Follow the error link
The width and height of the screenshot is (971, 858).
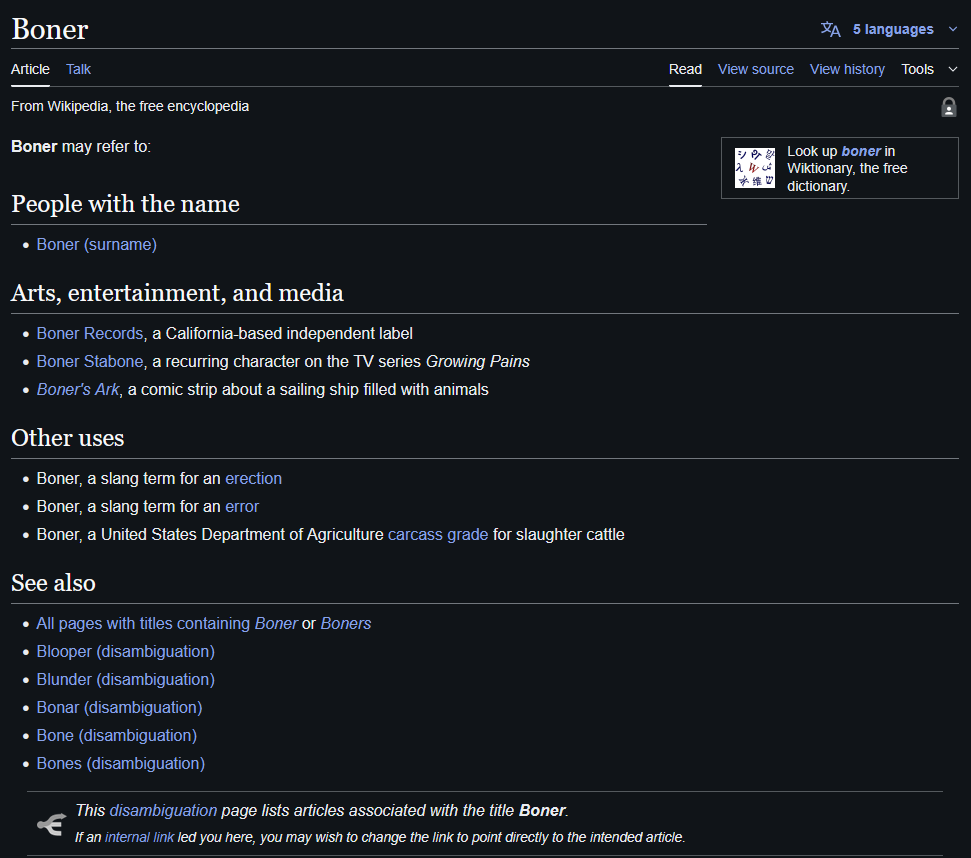pos(242,506)
